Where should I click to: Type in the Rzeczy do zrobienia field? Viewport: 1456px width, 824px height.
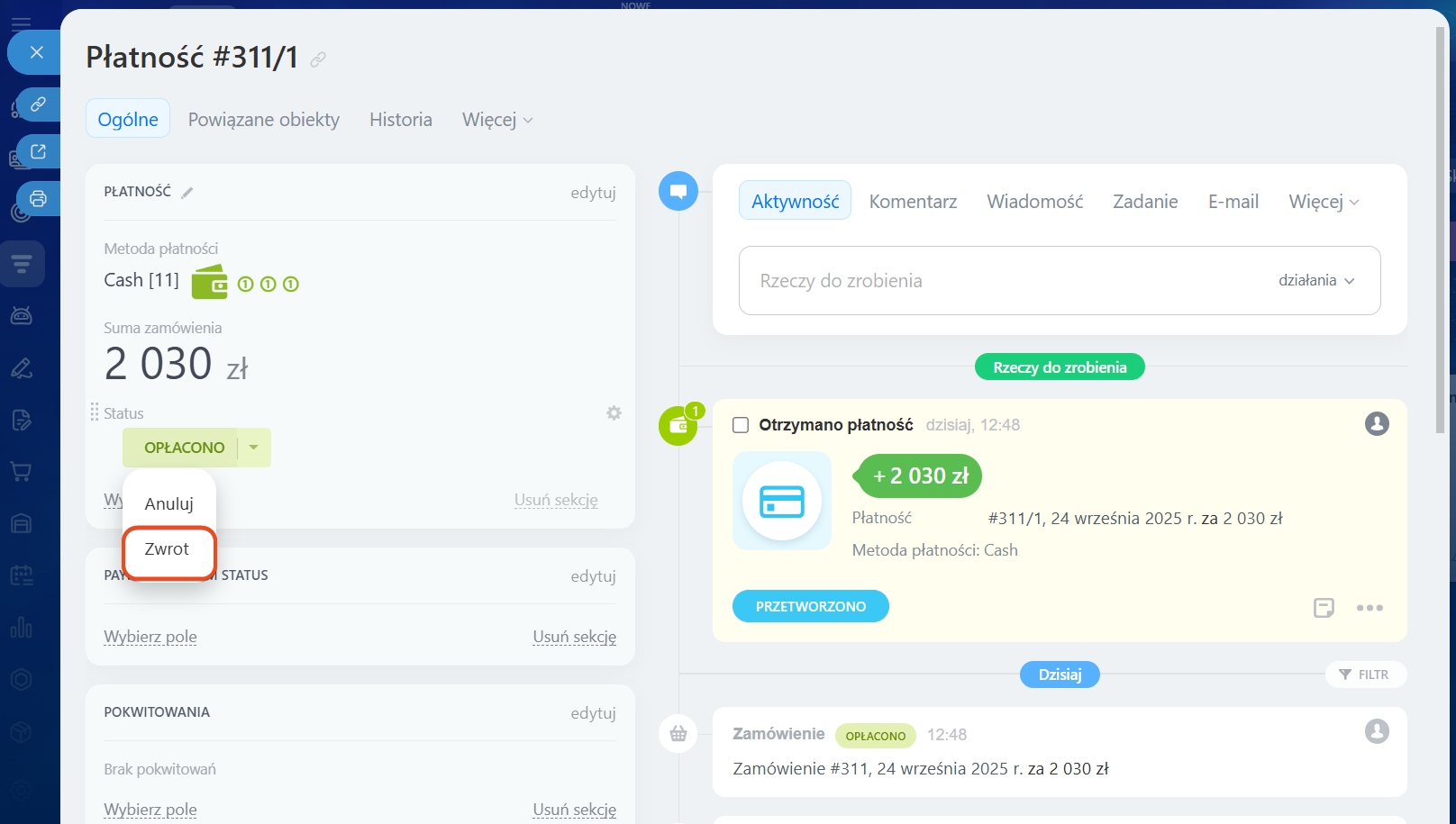tap(991, 281)
